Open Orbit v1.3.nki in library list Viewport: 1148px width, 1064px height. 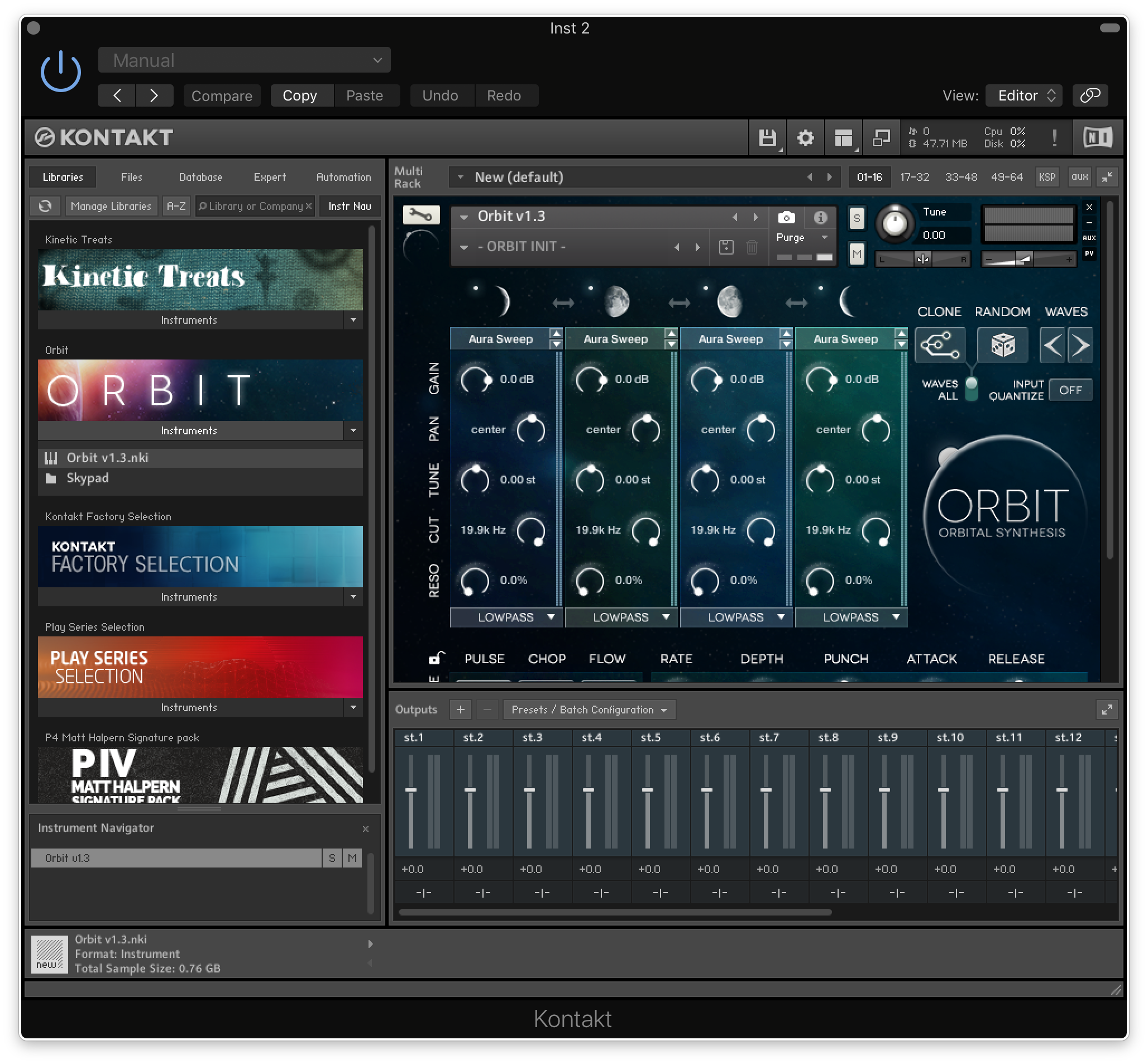point(108,458)
